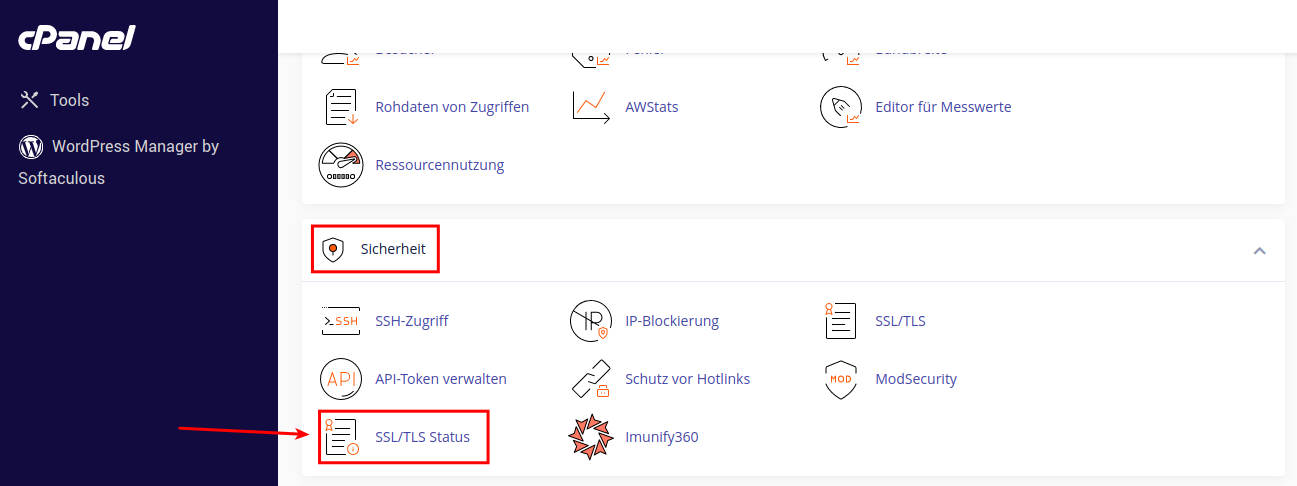Open the Ressourcennutzung gauge icon
Viewport: 1297px width, 486px height.
click(x=340, y=165)
